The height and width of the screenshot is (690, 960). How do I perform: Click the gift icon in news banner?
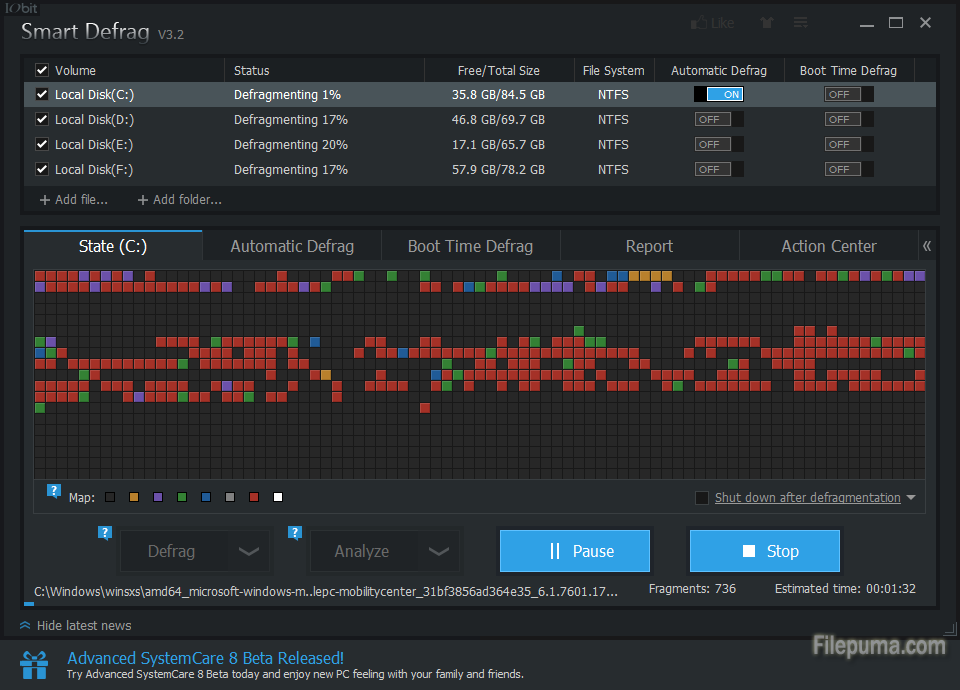click(x=34, y=665)
